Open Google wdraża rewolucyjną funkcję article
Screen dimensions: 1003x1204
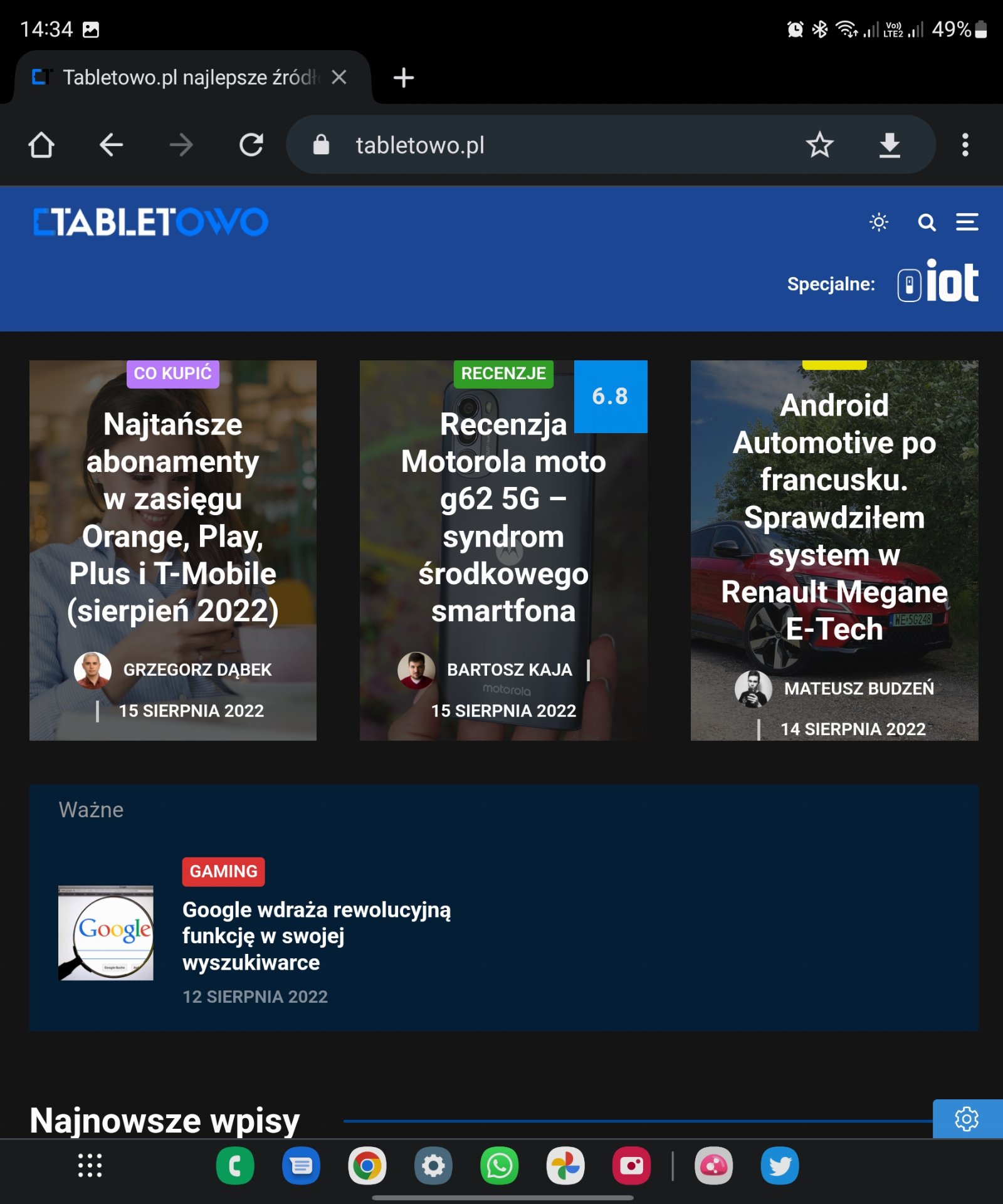[x=317, y=936]
